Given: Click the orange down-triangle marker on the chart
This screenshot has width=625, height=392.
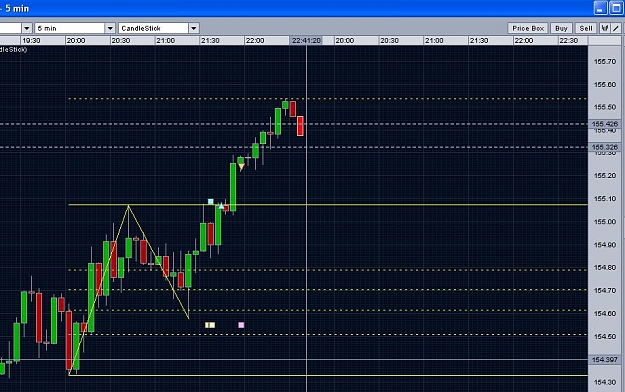Looking at the screenshot, I should click(241, 167).
